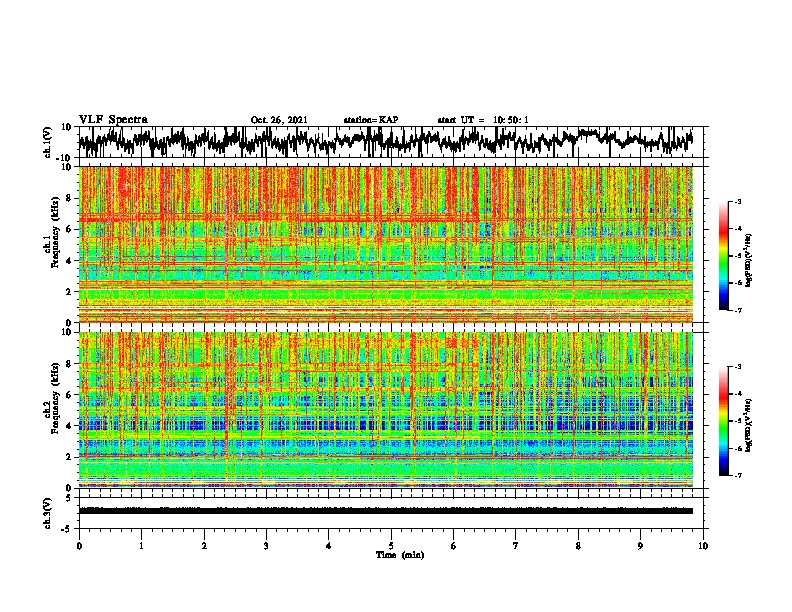Click the "10" minute label on time axis
Screen dimensions: 792x612
point(703,546)
